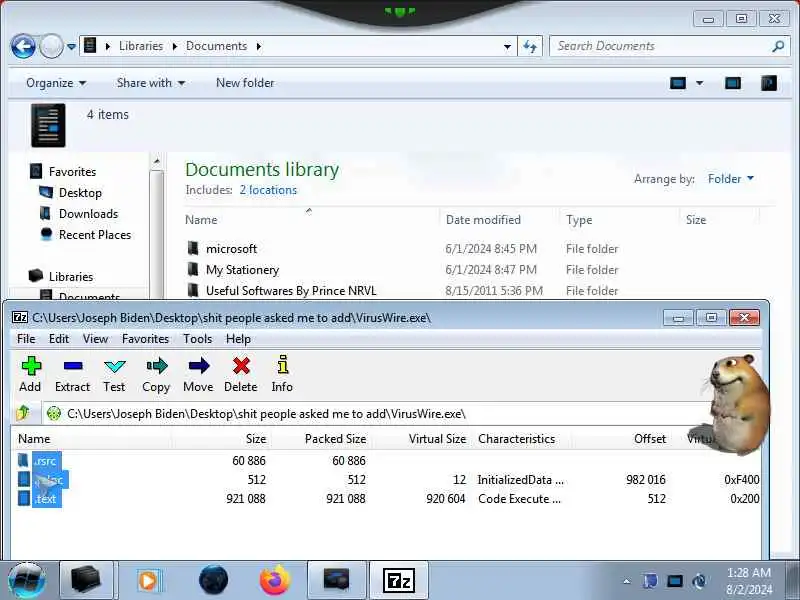Image resolution: width=800 pixels, height=600 pixels.
Task: Click the Copy toolbar icon
Action: pyautogui.click(x=156, y=374)
